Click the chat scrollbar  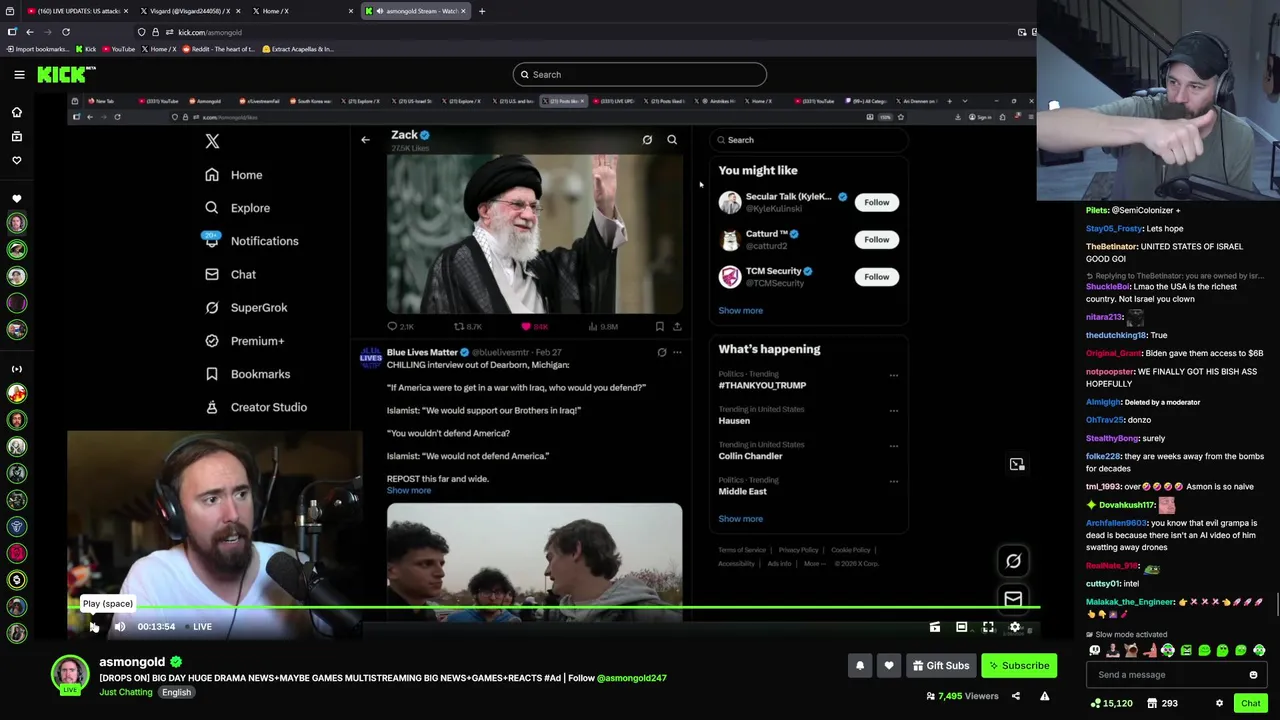1276,603
